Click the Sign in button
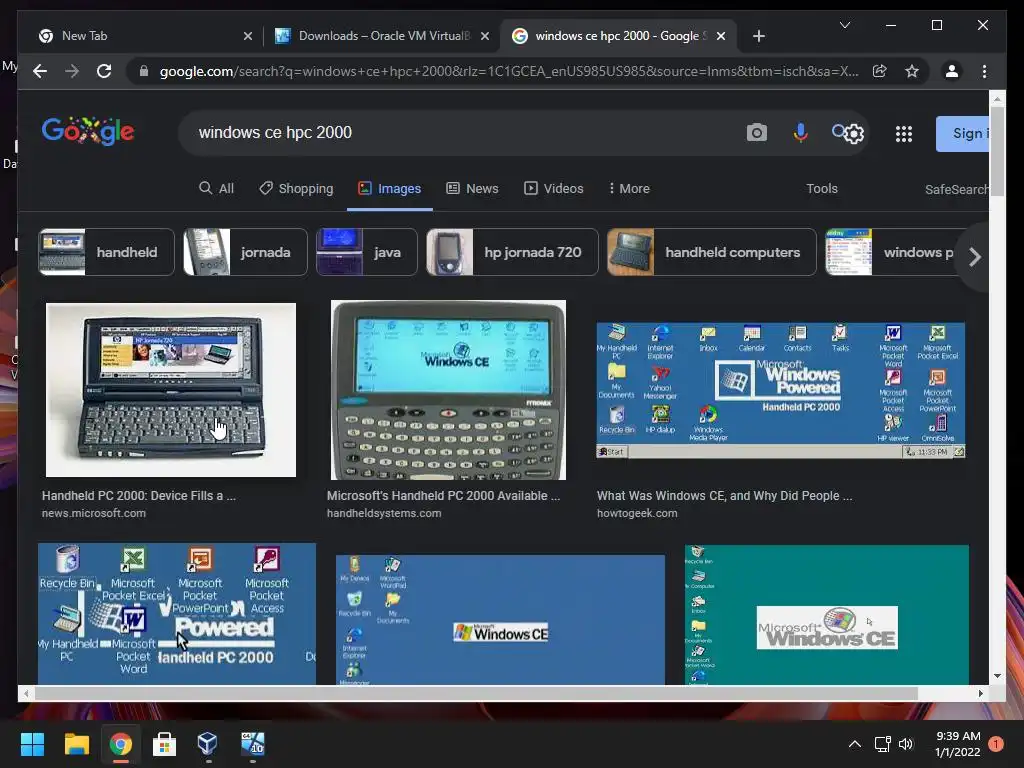This screenshot has height=768, width=1024. 963,133
